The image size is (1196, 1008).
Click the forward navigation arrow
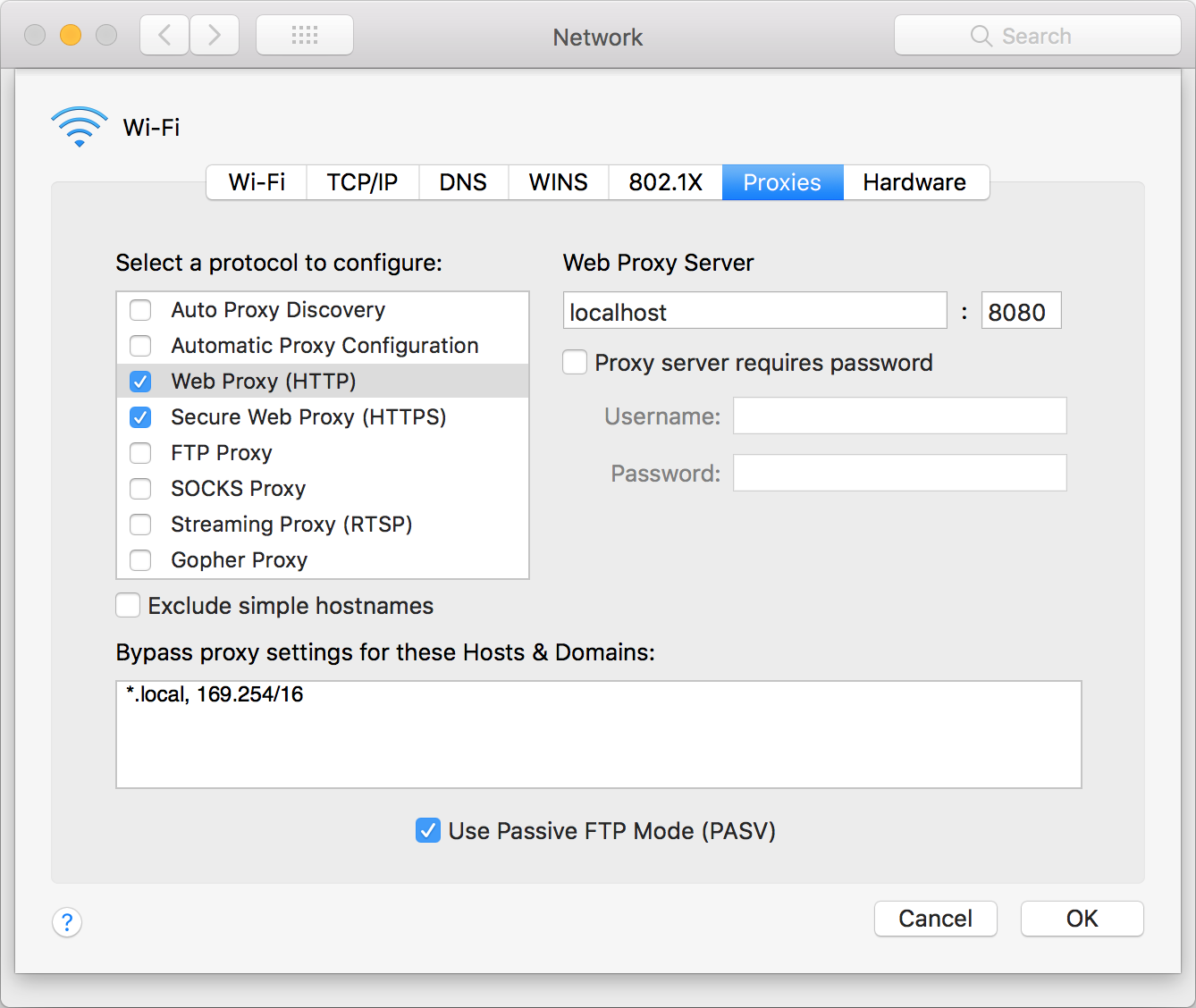[215, 36]
